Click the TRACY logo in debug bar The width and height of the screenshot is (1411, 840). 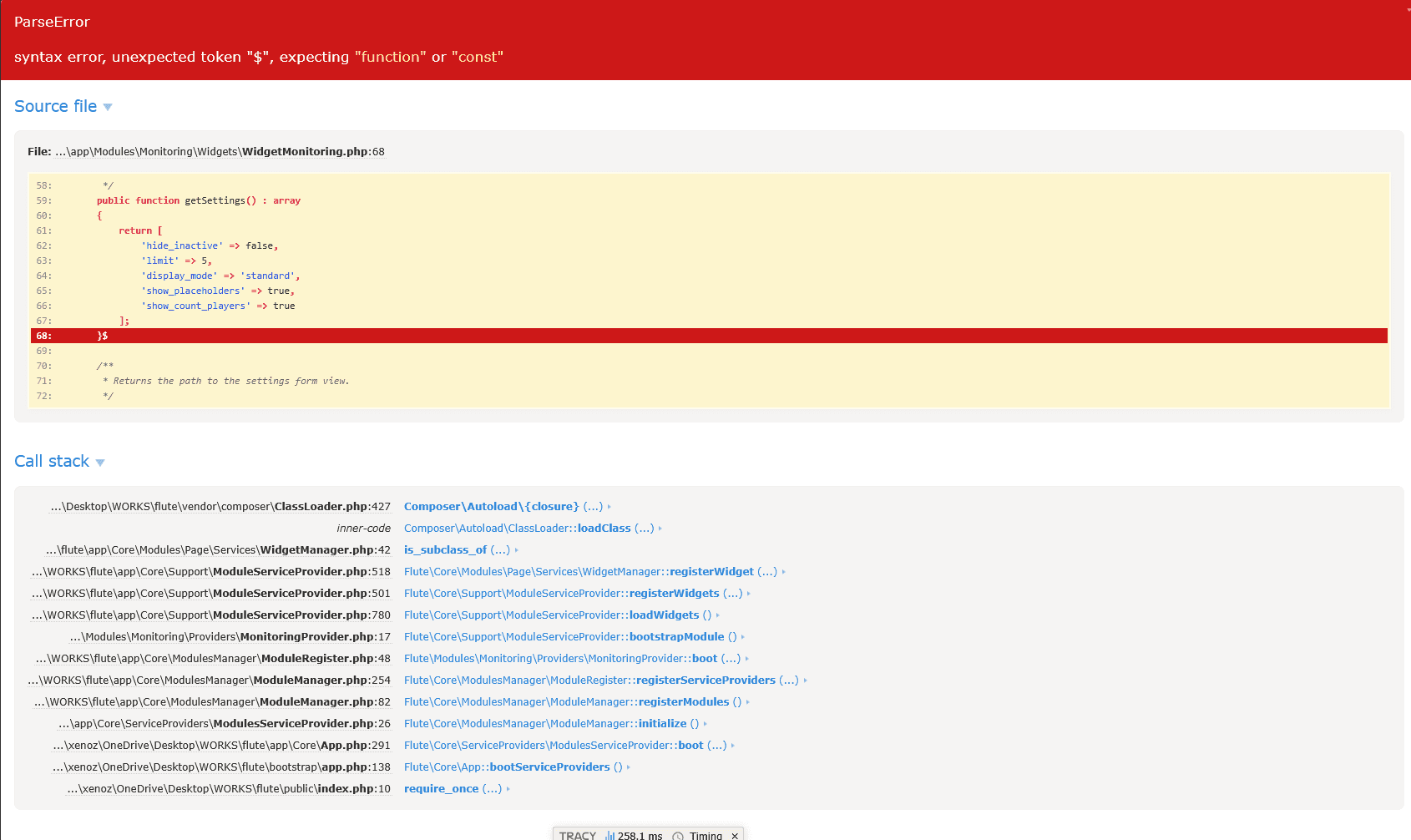pyautogui.click(x=577, y=835)
